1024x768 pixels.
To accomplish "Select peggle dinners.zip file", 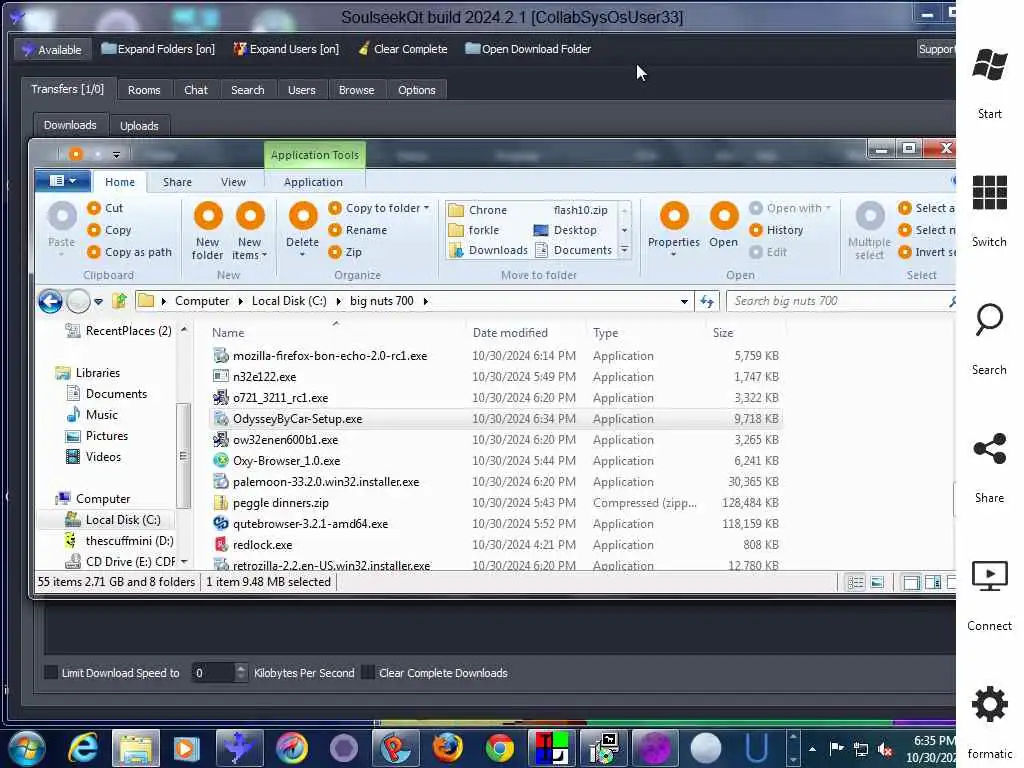I will (281, 503).
